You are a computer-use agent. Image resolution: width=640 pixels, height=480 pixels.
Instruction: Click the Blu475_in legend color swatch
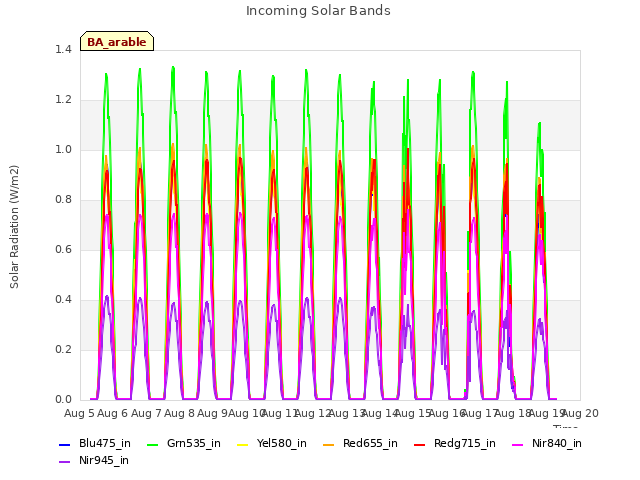point(64,444)
